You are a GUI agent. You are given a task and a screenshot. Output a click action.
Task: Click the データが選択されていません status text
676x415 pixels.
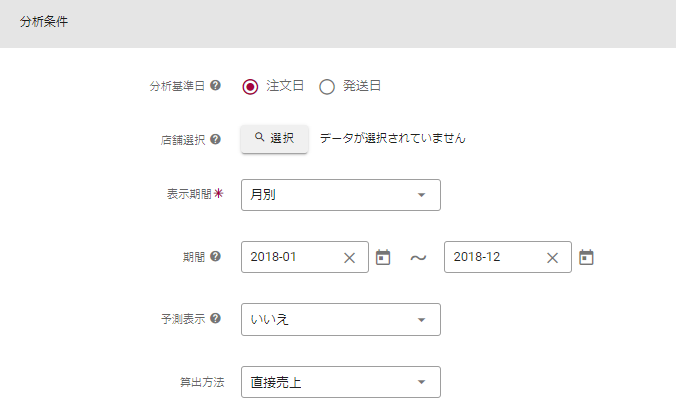tap(393, 138)
